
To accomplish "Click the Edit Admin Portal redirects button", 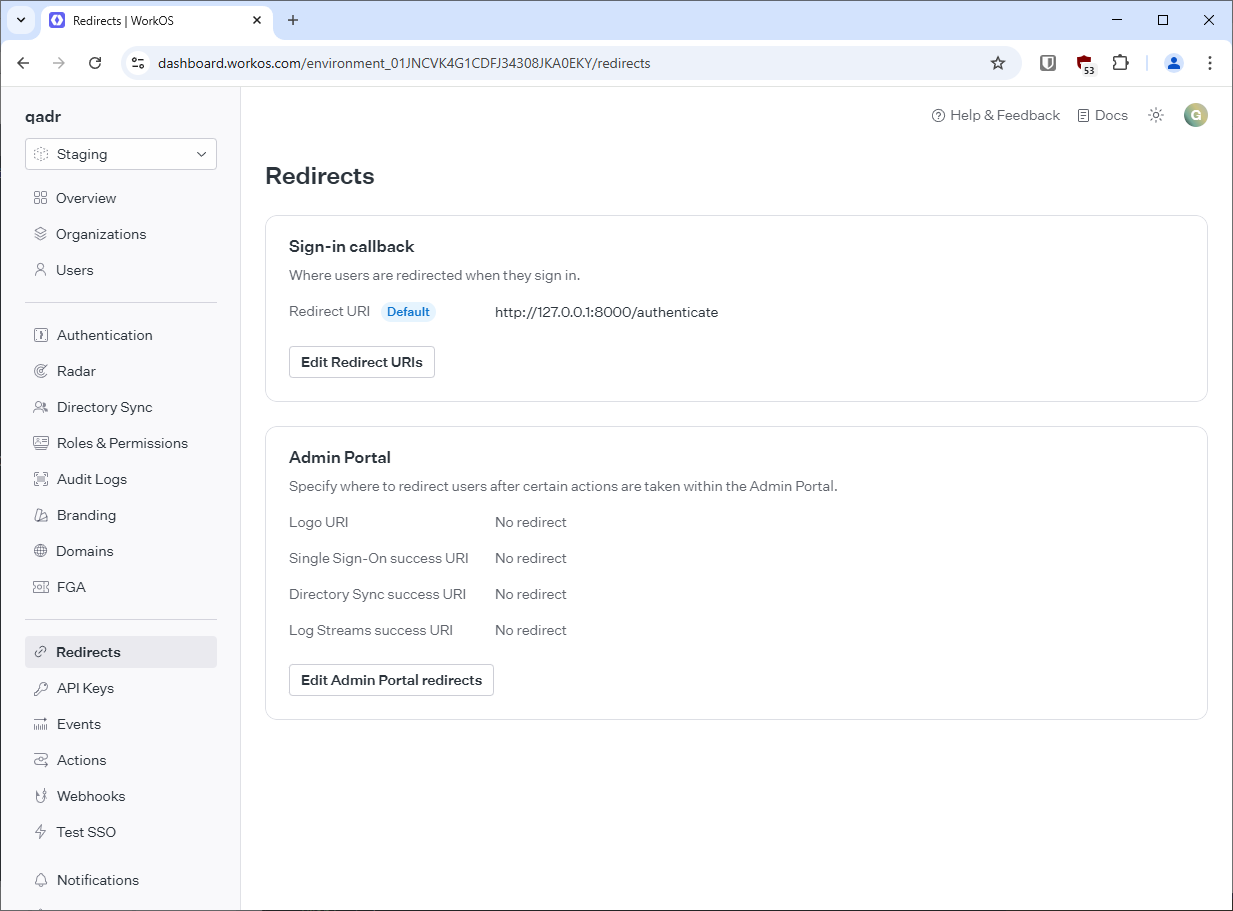I will (391, 679).
